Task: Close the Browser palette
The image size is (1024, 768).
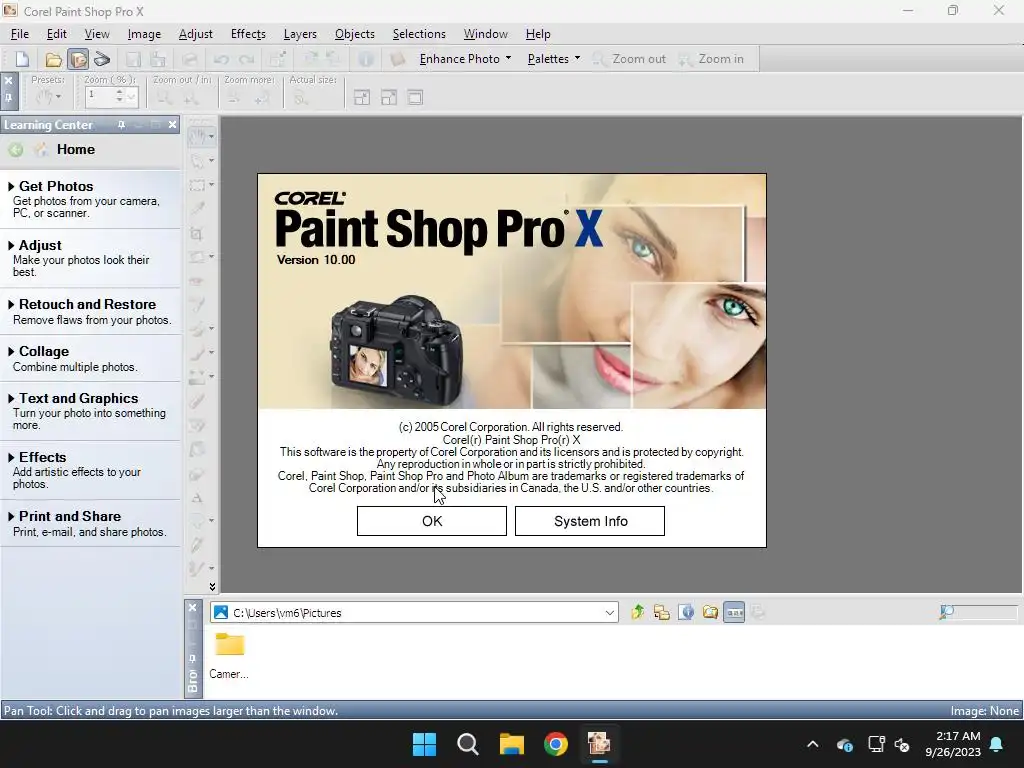Action: (193, 608)
